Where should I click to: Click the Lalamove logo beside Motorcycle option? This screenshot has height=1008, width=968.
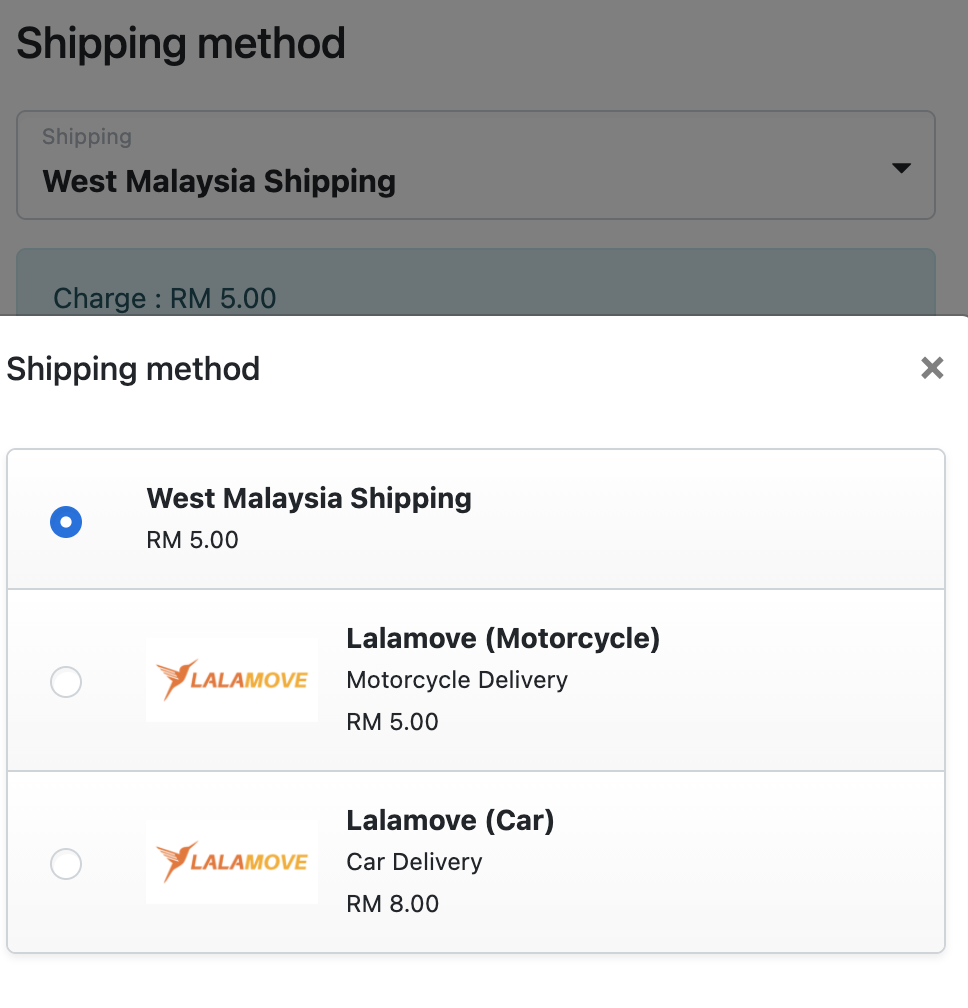coord(232,680)
